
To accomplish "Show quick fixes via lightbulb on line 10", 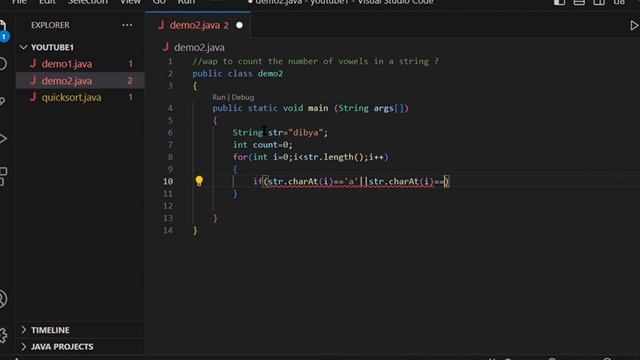I will coord(199,181).
